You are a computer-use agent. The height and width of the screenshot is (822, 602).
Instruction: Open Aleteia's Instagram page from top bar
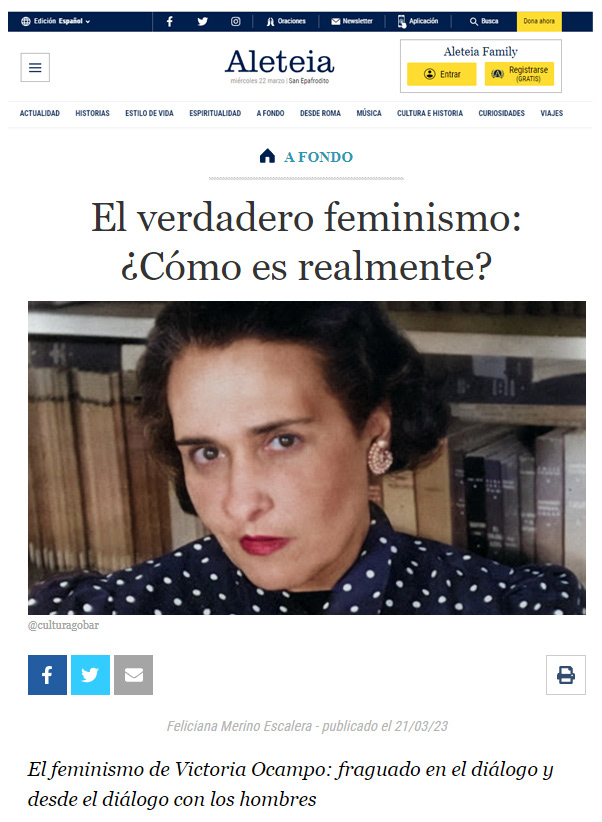coord(235,21)
